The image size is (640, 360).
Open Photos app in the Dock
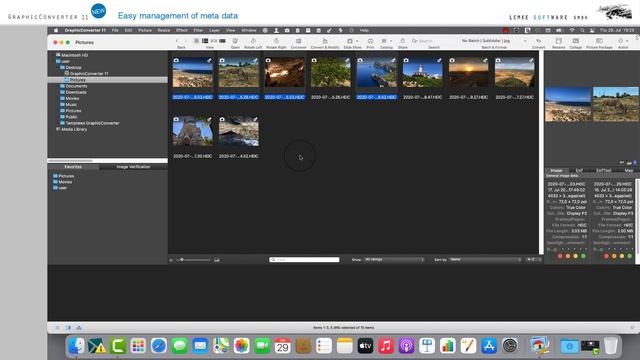pos(241,346)
